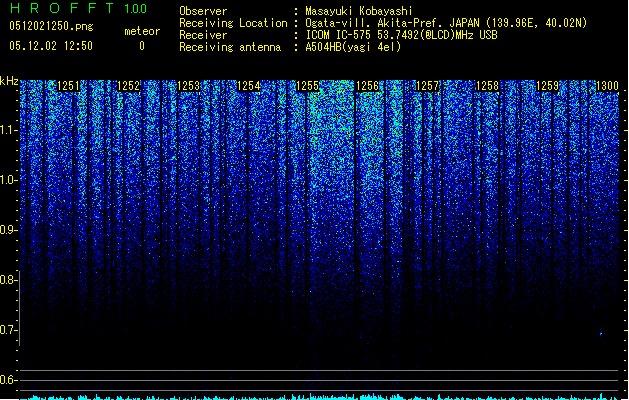Click the small blue signal spot near 0.7 kHz
The width and height of the screenshot is (629, 400).
tap(601, 334)
